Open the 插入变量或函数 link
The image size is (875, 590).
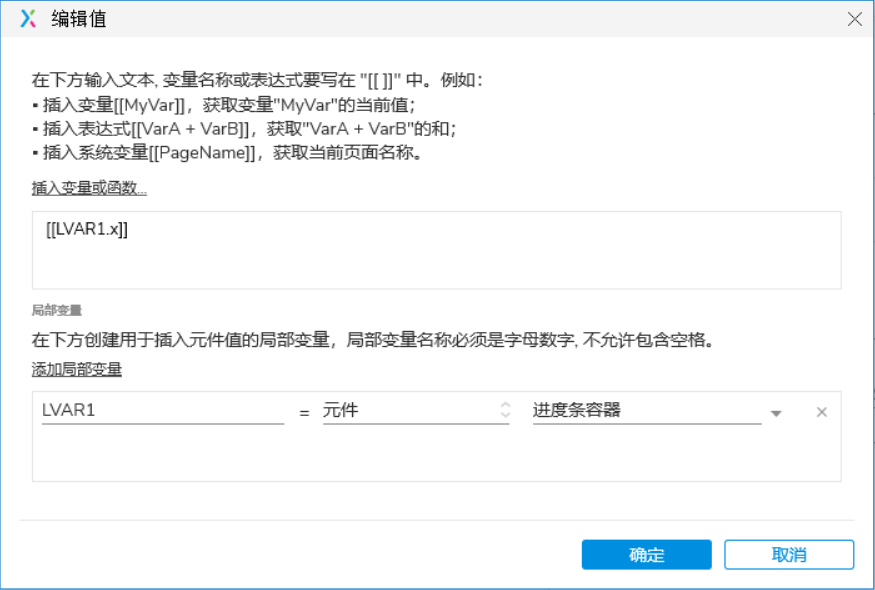pos(89,188)
